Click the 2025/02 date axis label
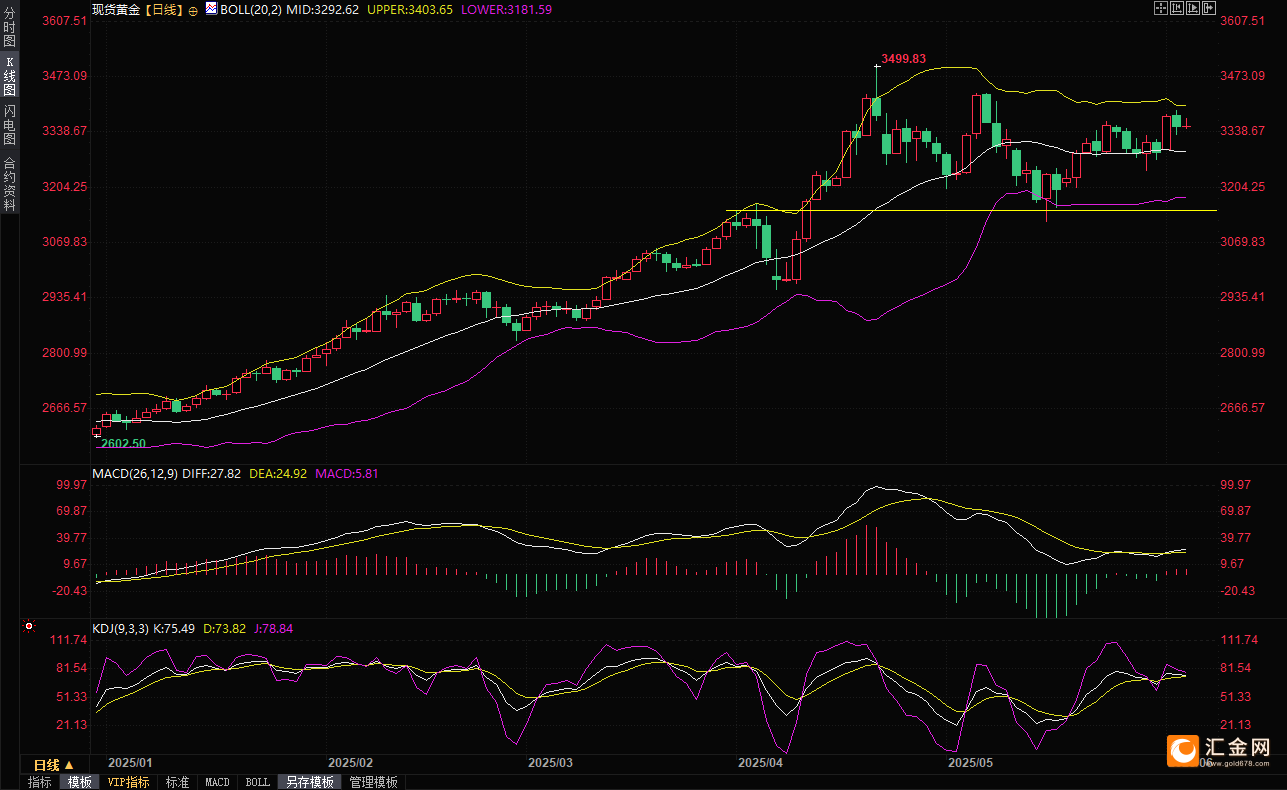Image resolution: width=1287 pixels, height=790 pixels. (350, 762)
